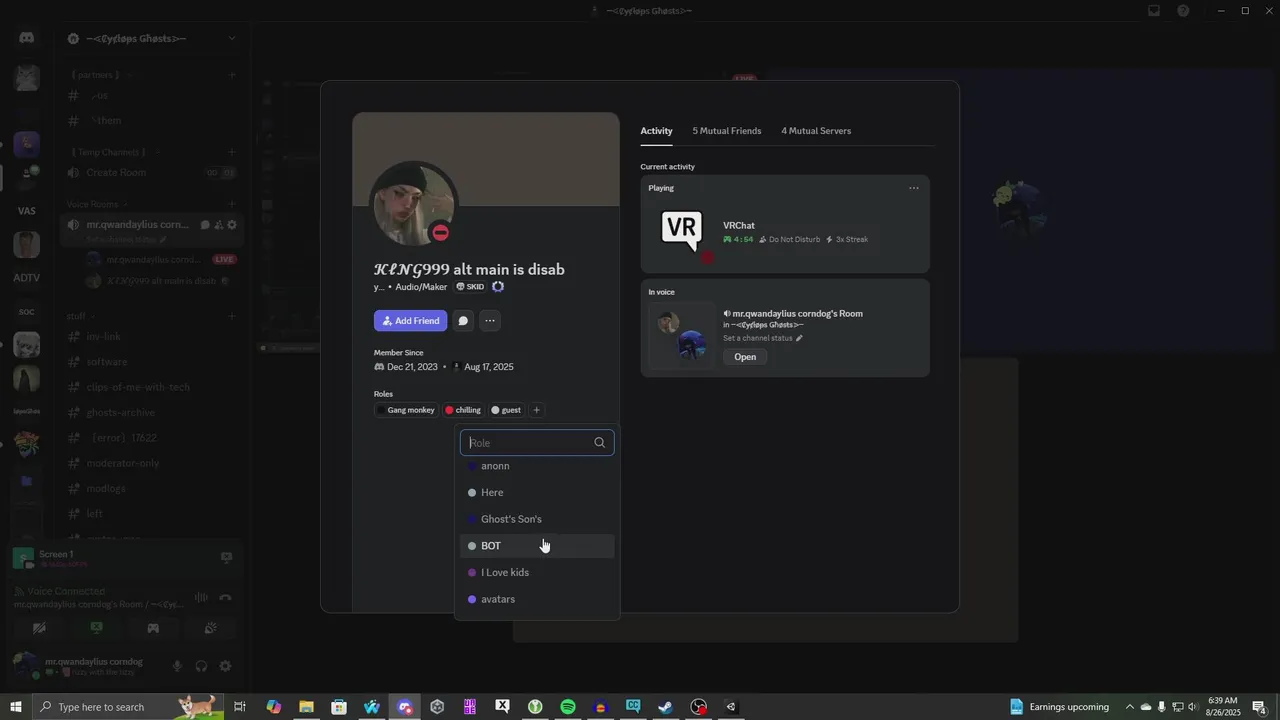
Task: Click the Windows Start button
Action: 15,707
